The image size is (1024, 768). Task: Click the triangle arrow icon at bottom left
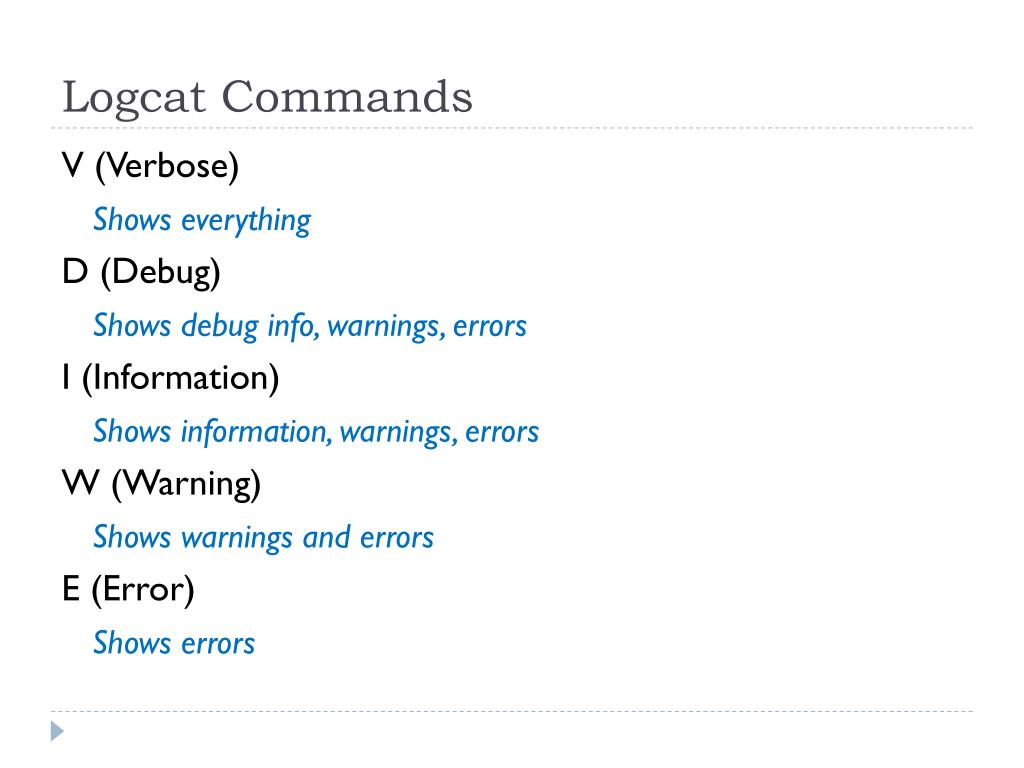click(x=57, y=731)
